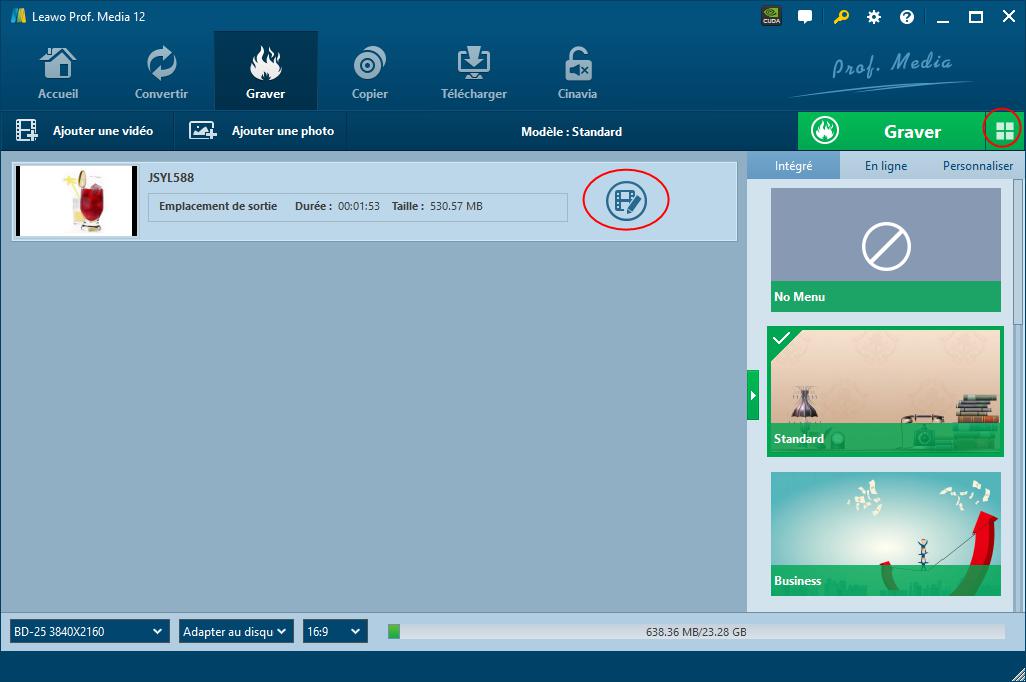This screenshot has width=1026, height=682.
Task: Open the Télécharger download module
Action: 474,72
